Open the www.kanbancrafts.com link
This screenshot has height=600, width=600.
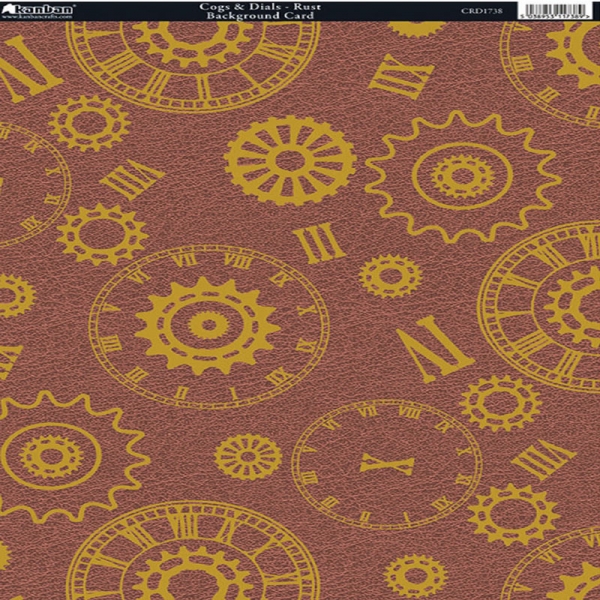point(37,16)
